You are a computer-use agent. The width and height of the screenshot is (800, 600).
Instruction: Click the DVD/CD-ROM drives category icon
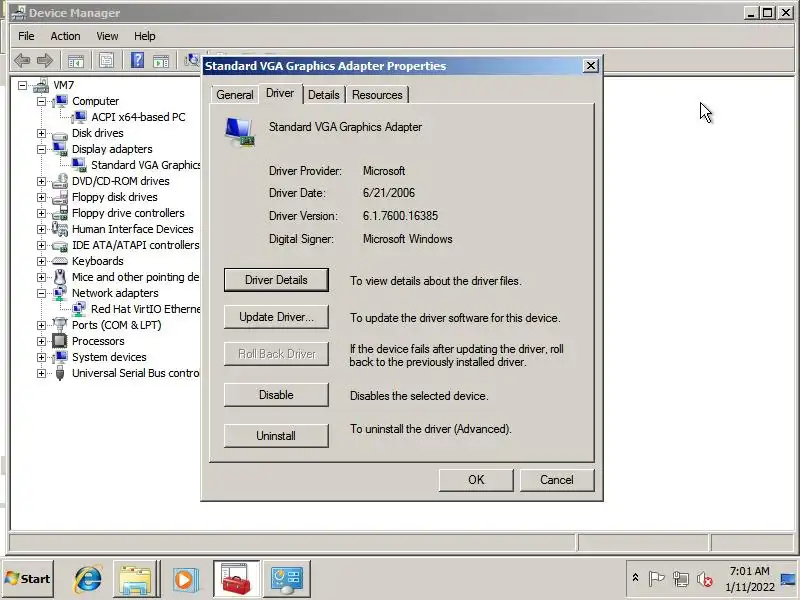point(60,181)
